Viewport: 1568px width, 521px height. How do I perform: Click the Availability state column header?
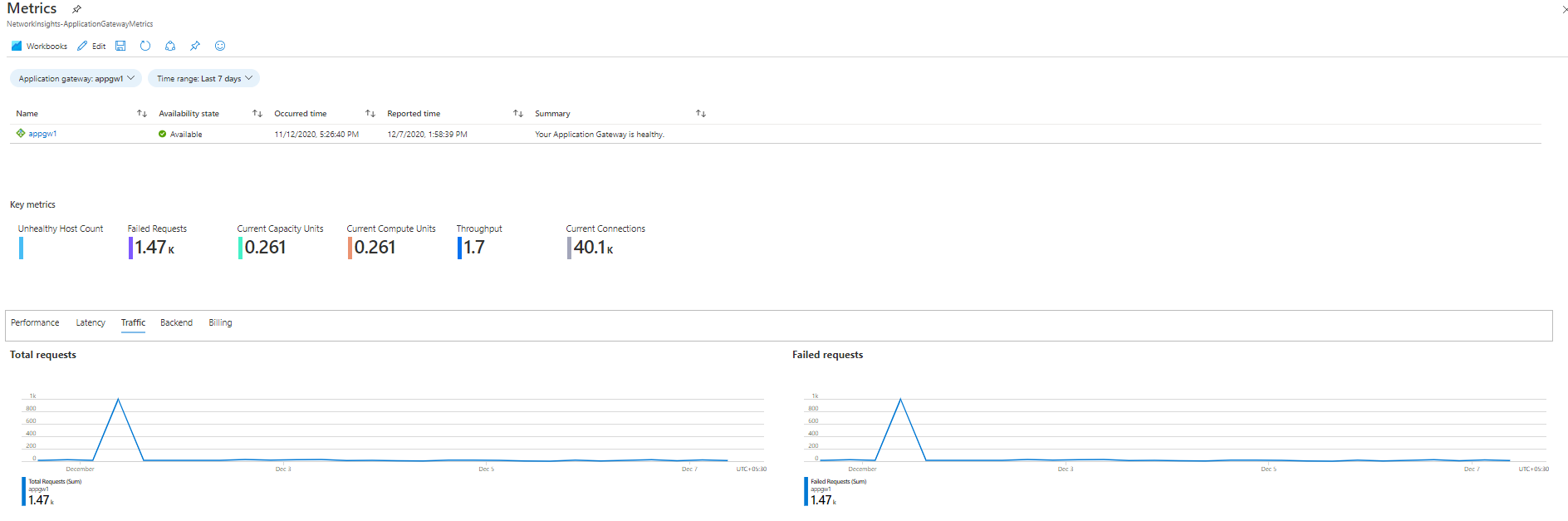[x=189, y=113]
